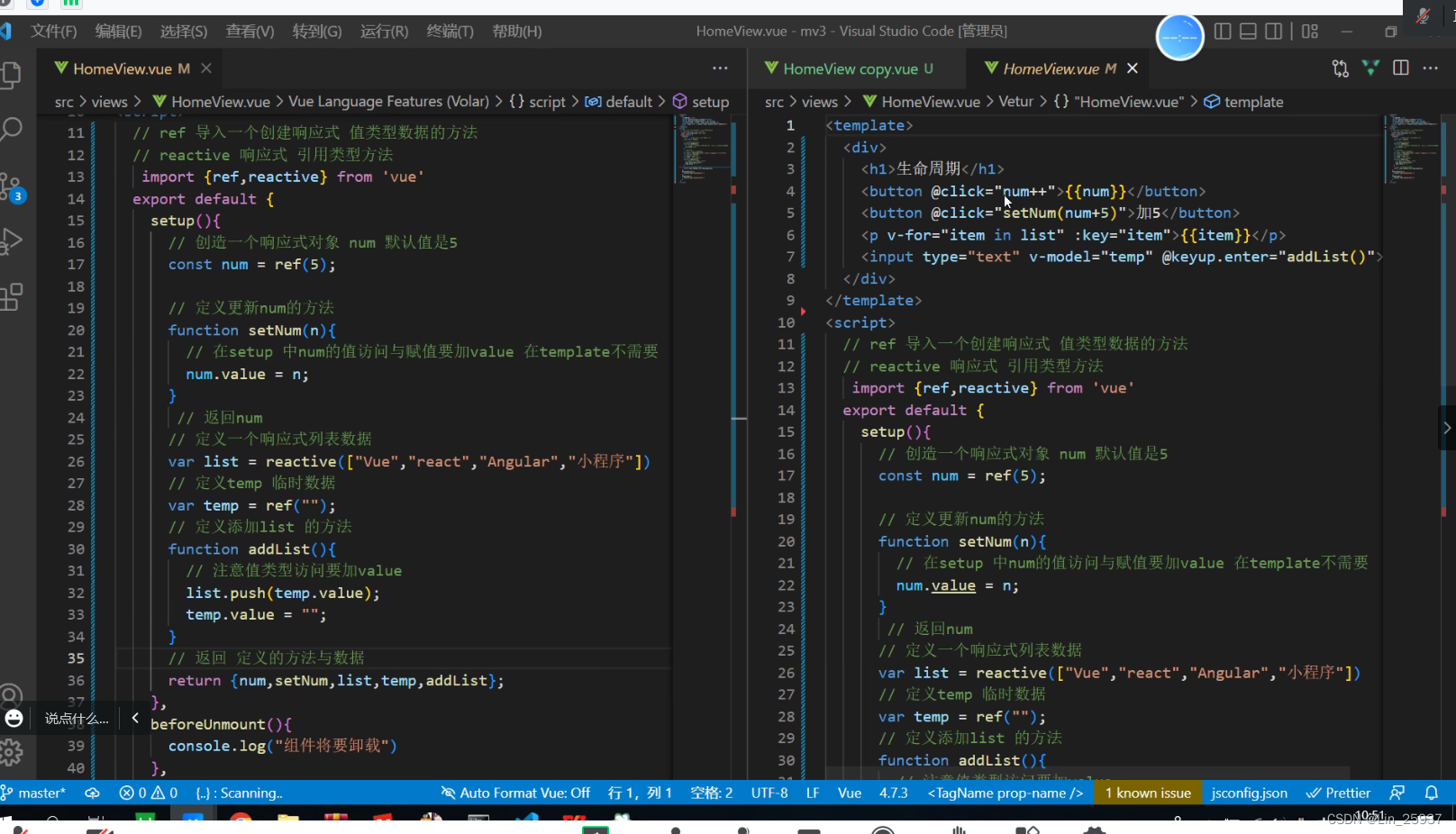Open Source Control view with badge 3
Viewport: 1456px width, 834px height.
coord(12,186)
